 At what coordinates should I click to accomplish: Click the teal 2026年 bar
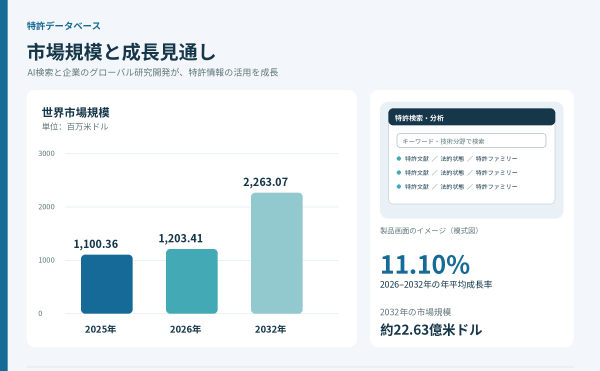pyautogui.click(x=192, y=281)
